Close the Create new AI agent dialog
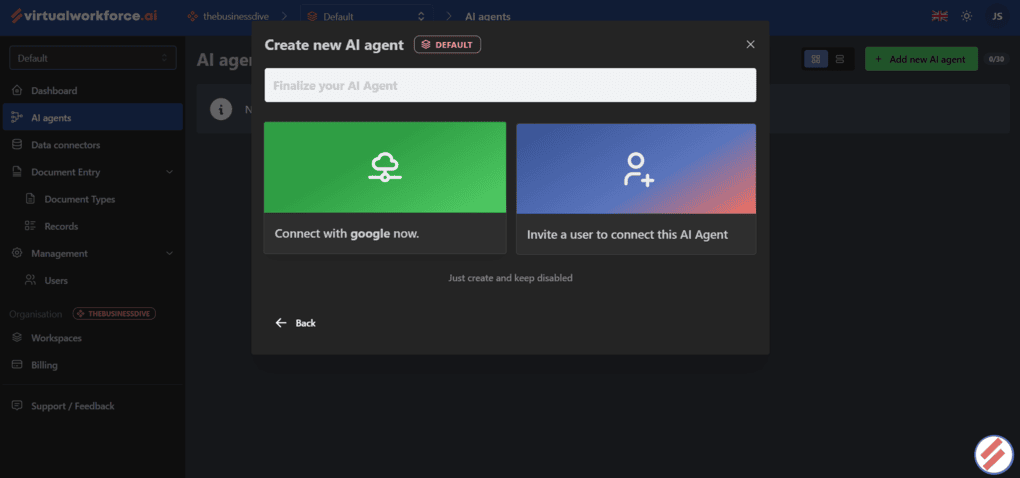This screenshot has width=1020, height=478. [x=750, y=44]
